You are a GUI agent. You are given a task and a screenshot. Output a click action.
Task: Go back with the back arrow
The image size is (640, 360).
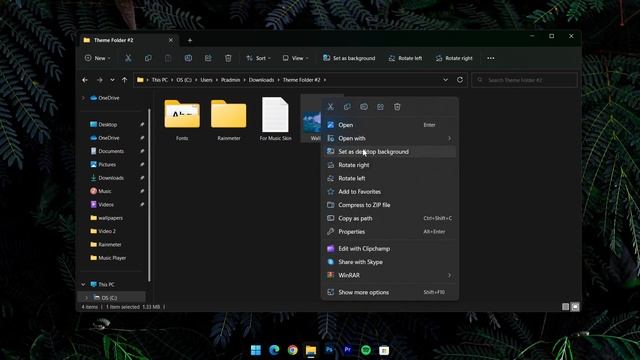click(x=85, y=80)
